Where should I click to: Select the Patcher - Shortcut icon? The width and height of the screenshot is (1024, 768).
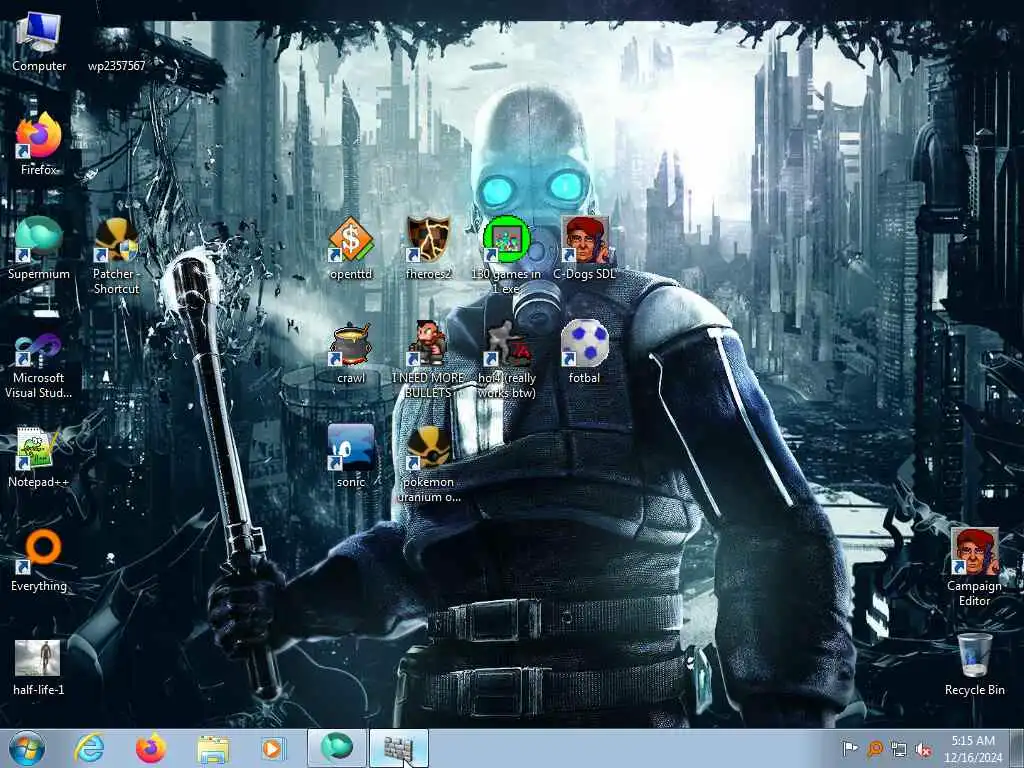tap(116, 256)
